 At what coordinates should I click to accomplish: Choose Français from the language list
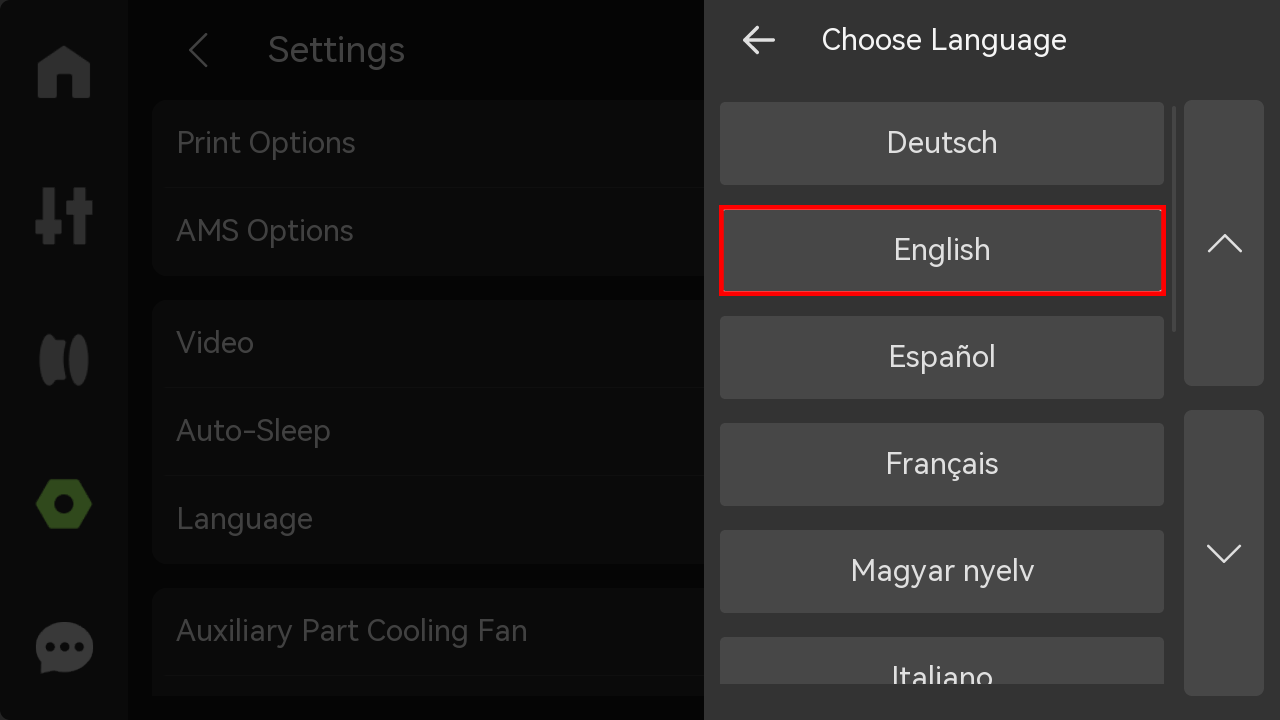pos(942,464)
